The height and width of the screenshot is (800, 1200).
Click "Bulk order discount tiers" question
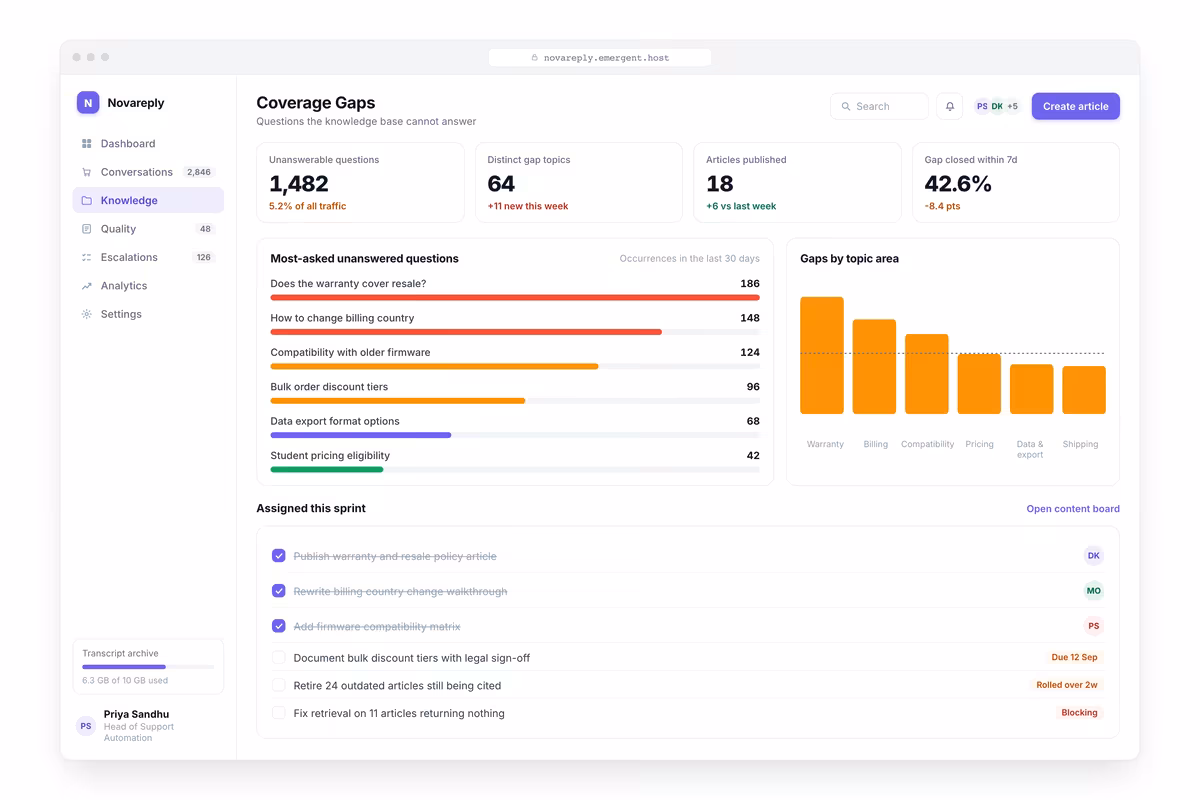(x=329, y=387)
